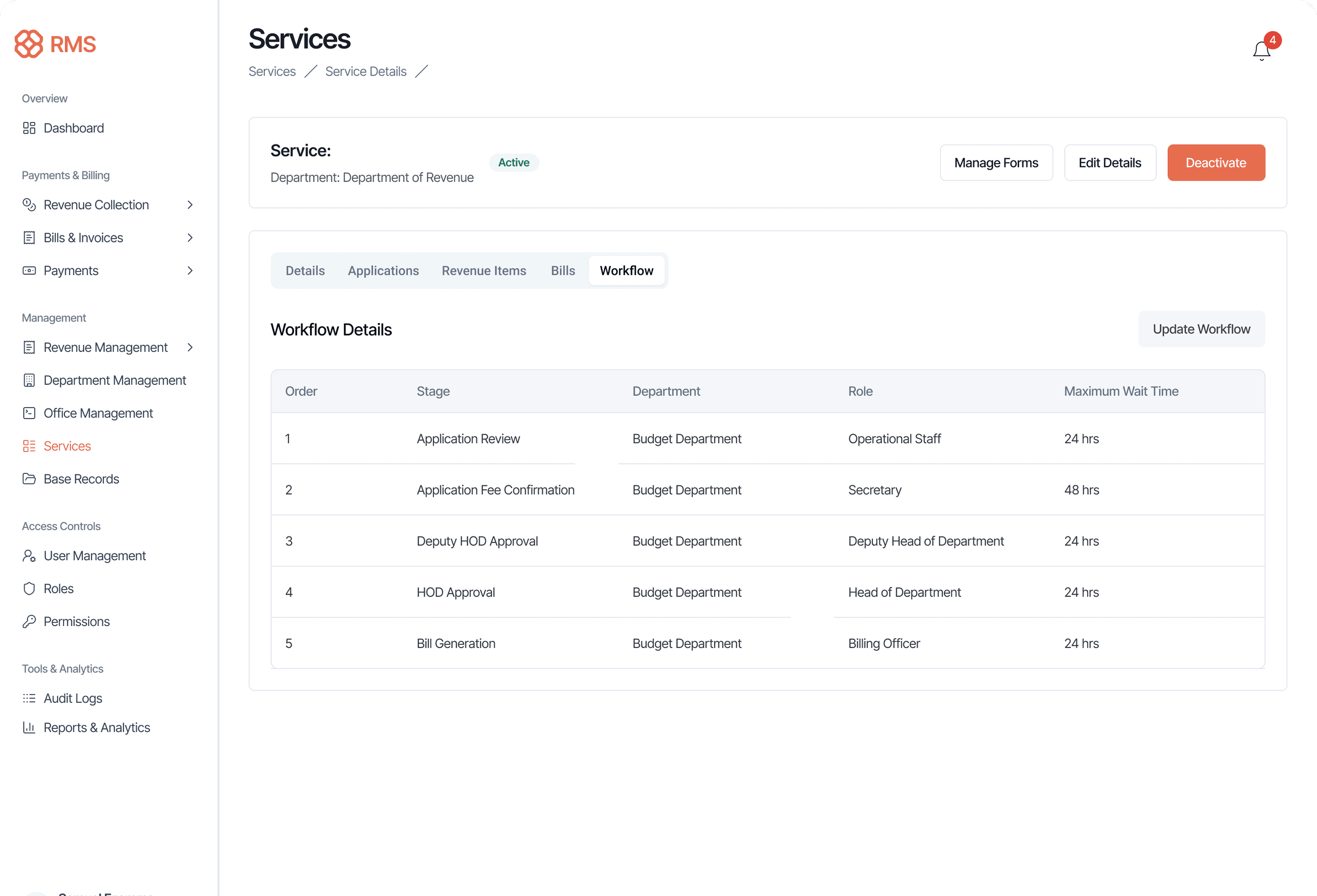
Task: Click the Maximum Wait Time column header
Action: point(1121,391)
